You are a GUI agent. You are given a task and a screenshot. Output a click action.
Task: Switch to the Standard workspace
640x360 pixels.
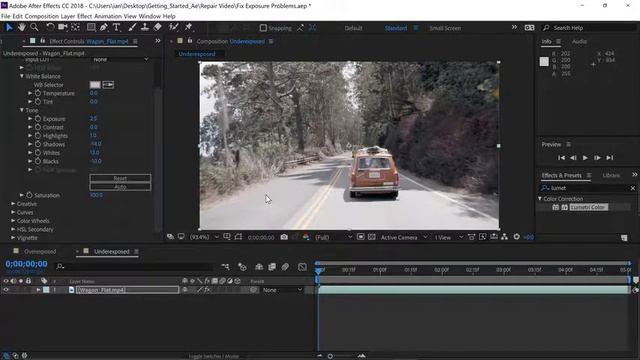(396, 28)
